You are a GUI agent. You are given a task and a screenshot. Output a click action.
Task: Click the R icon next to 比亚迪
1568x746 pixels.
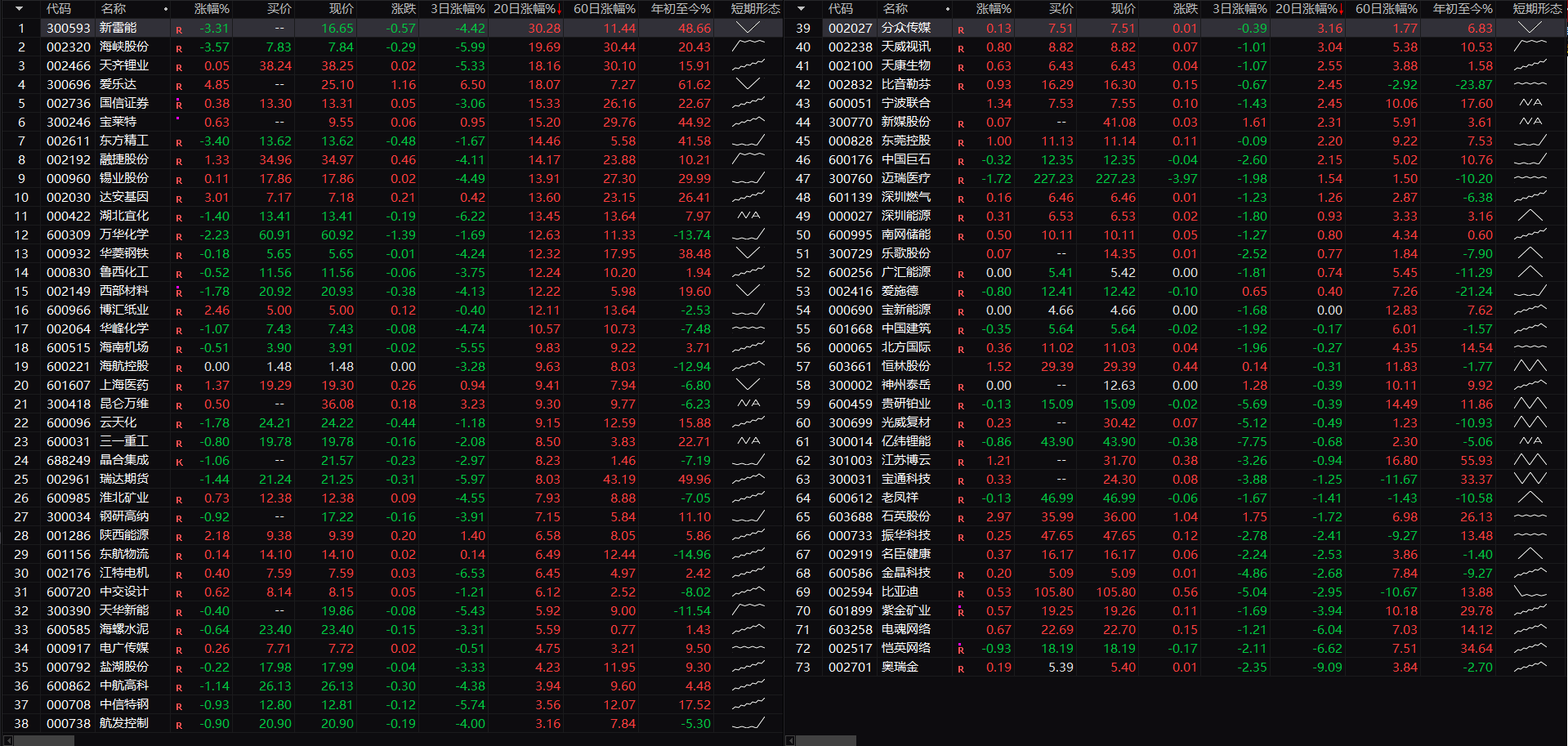pos(961,593)
